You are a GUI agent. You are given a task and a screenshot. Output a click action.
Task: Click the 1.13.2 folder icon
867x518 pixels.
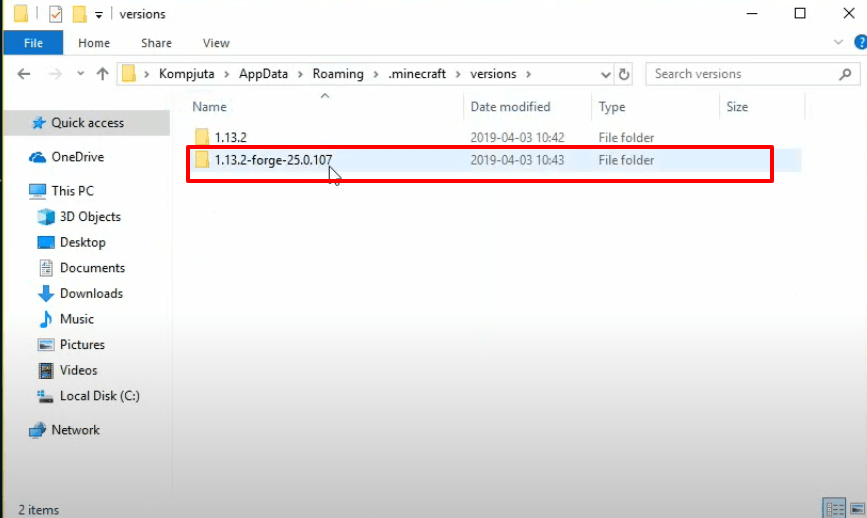(x=202, y=137)
